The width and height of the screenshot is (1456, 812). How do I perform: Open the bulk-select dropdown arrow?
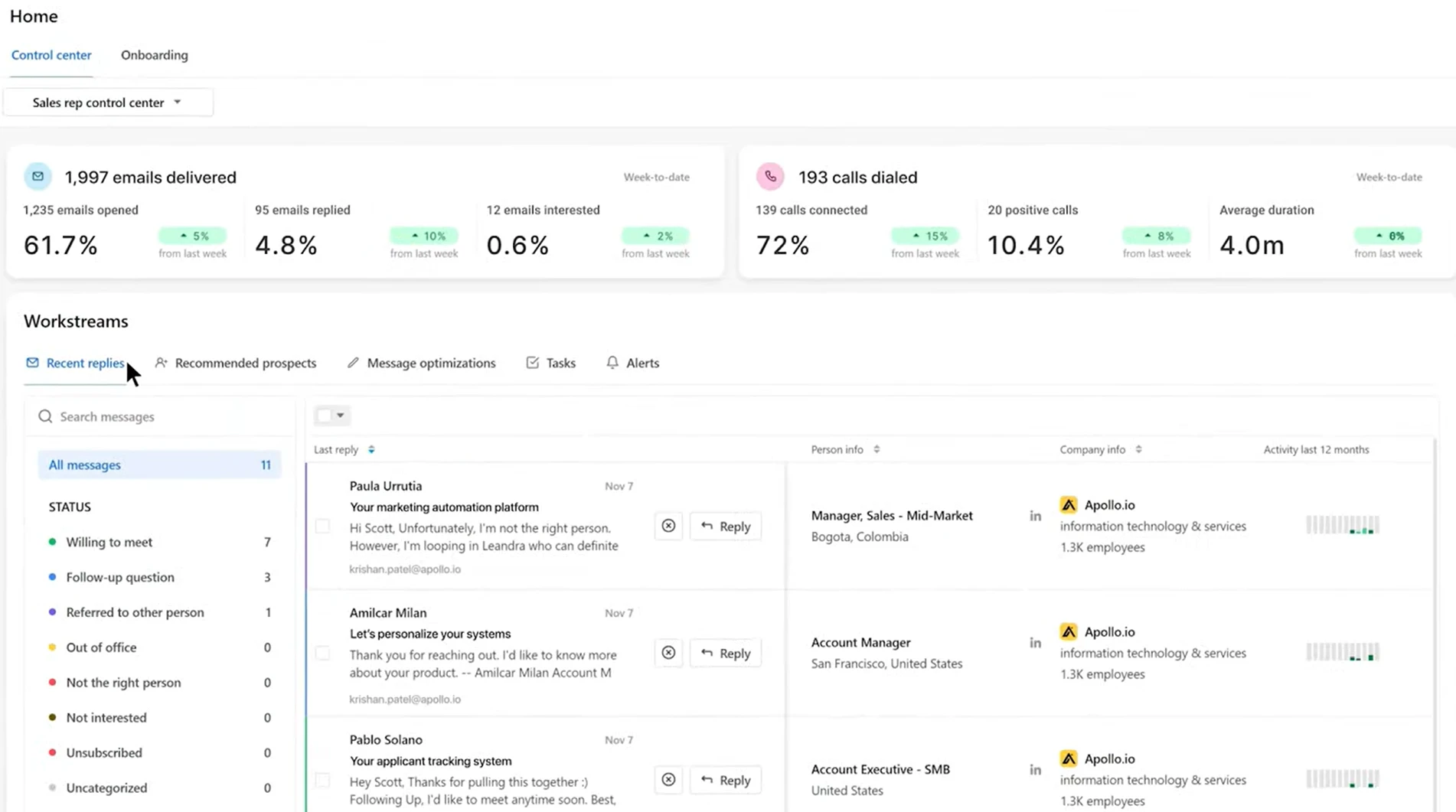[339, 415]
